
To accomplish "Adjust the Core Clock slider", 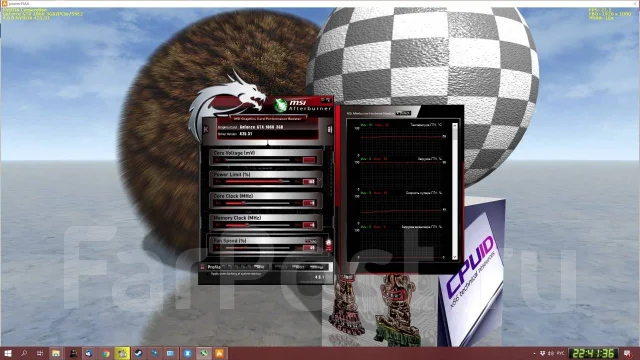I will (258, 203).
